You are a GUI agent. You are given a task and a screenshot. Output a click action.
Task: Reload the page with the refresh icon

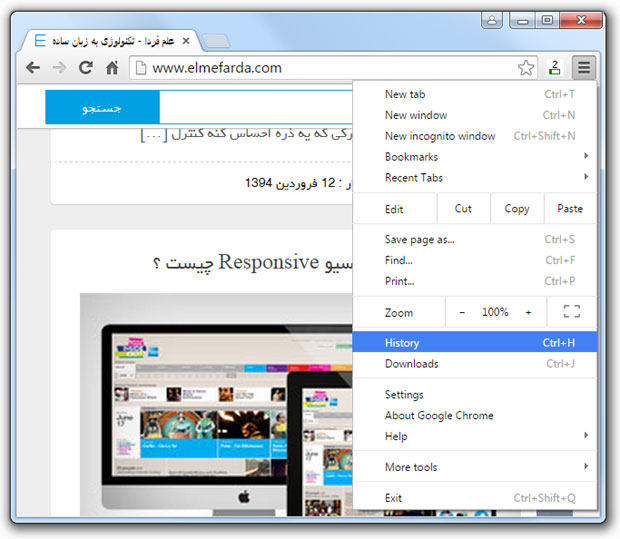[86, 68]
